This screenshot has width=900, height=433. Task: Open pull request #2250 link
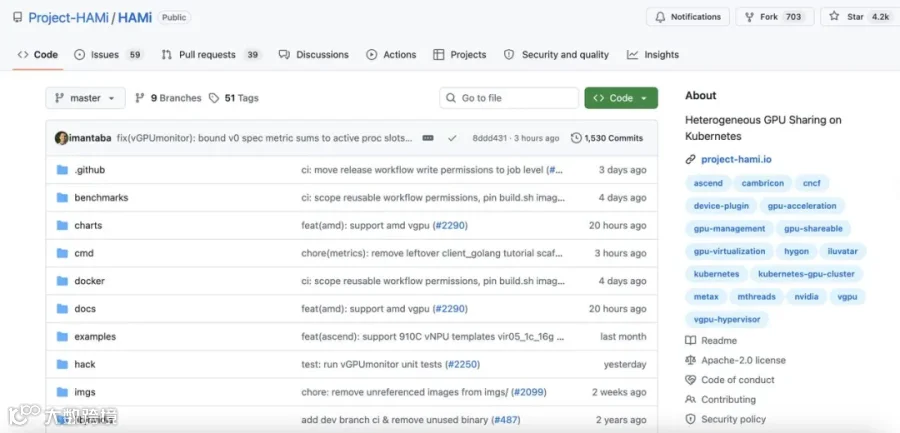click(x=462, y=365)
